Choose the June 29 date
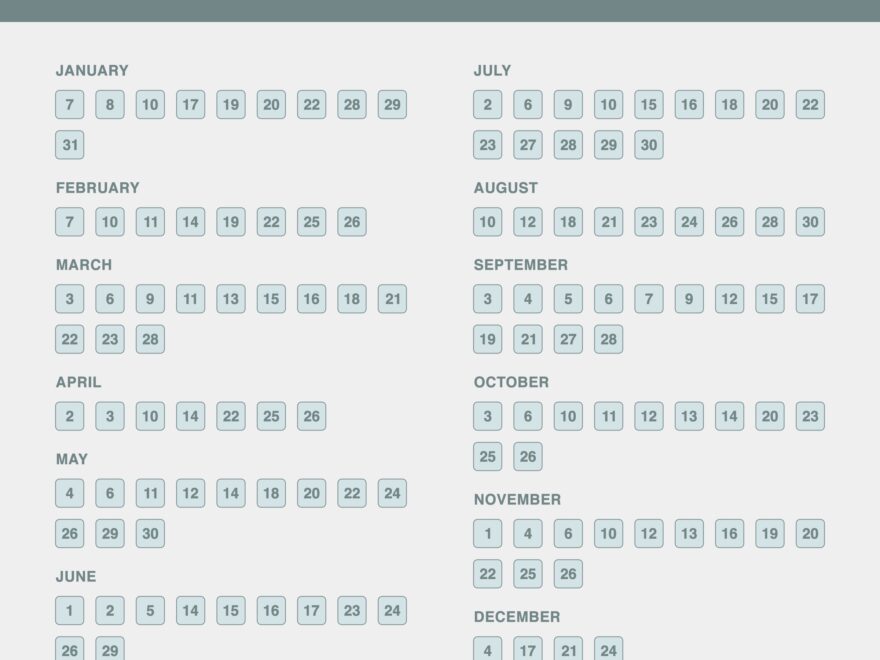880x660 pixels. 110,650
